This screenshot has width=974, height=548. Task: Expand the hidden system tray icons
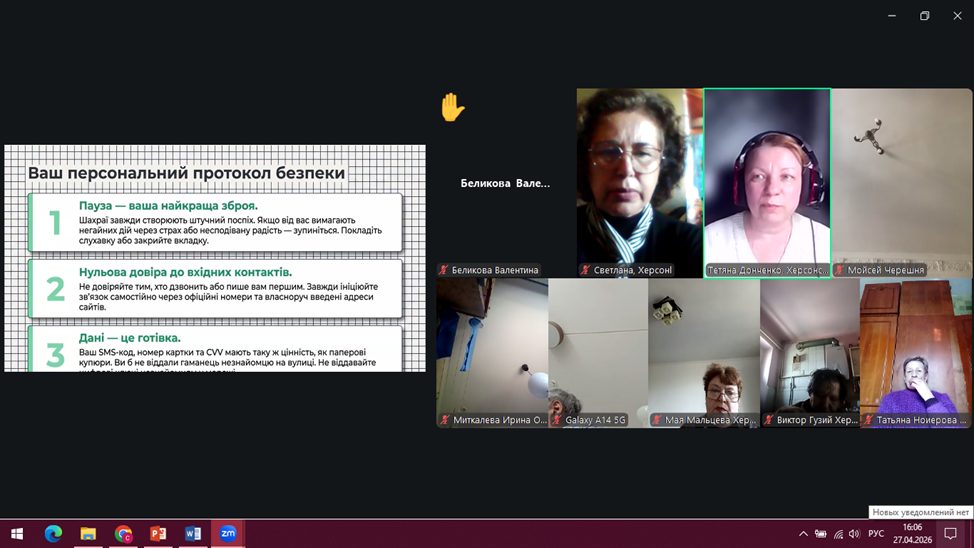click(x=802, y=534)
